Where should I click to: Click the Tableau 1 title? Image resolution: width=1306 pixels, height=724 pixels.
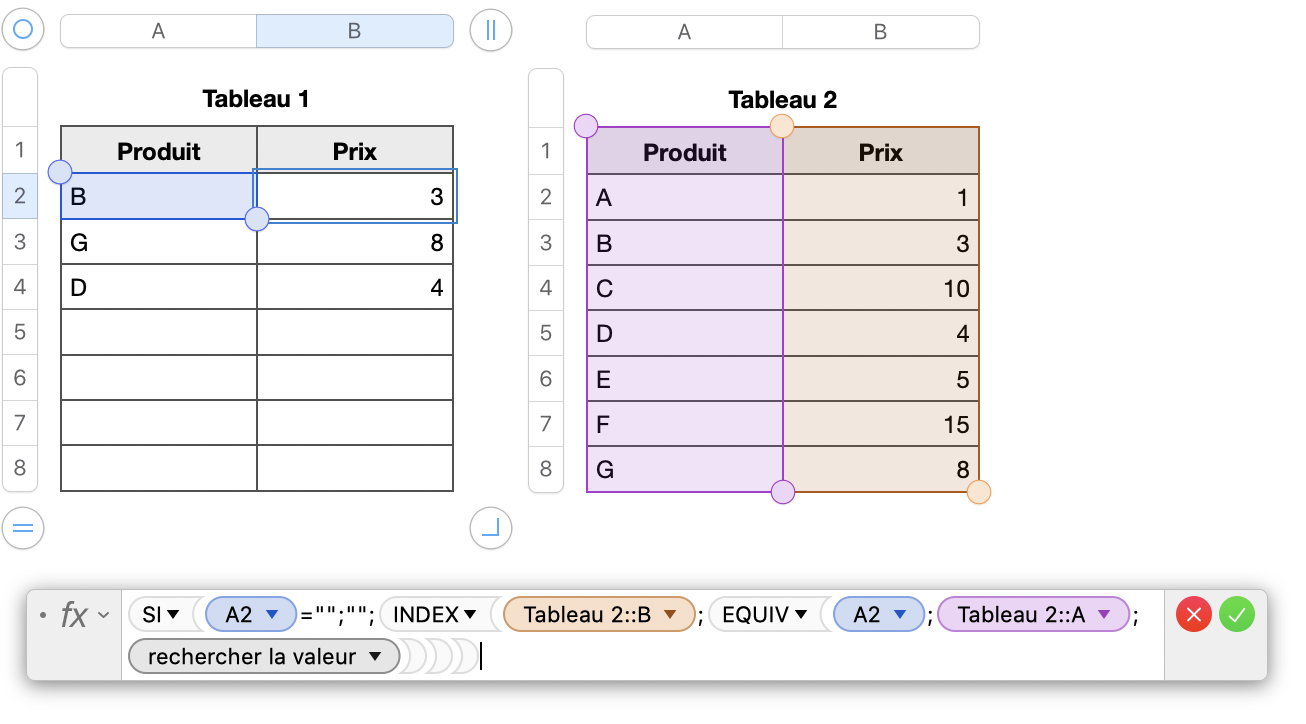256,99
